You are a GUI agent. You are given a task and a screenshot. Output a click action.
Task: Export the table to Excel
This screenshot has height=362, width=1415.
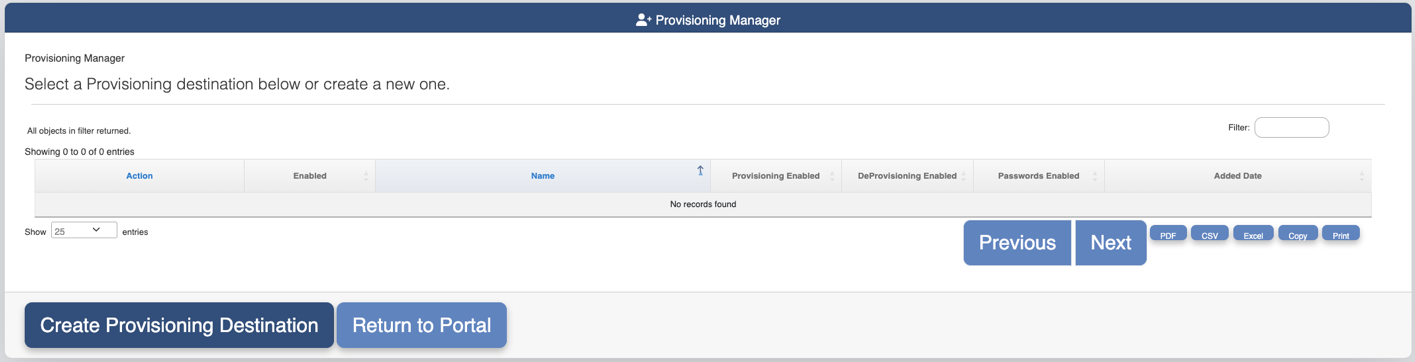tap(1253, 234)
